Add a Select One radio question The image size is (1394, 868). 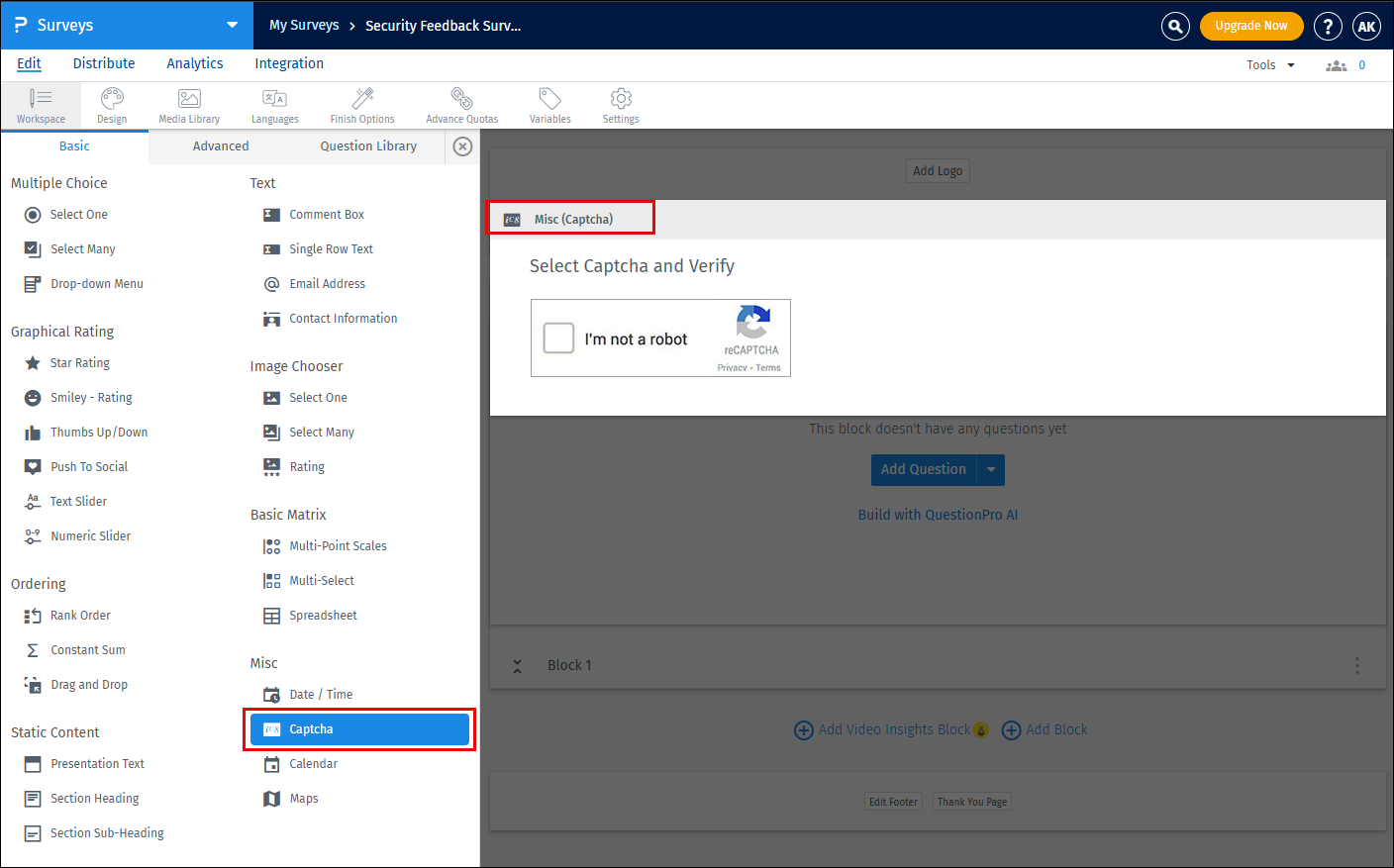coord(78,215)
